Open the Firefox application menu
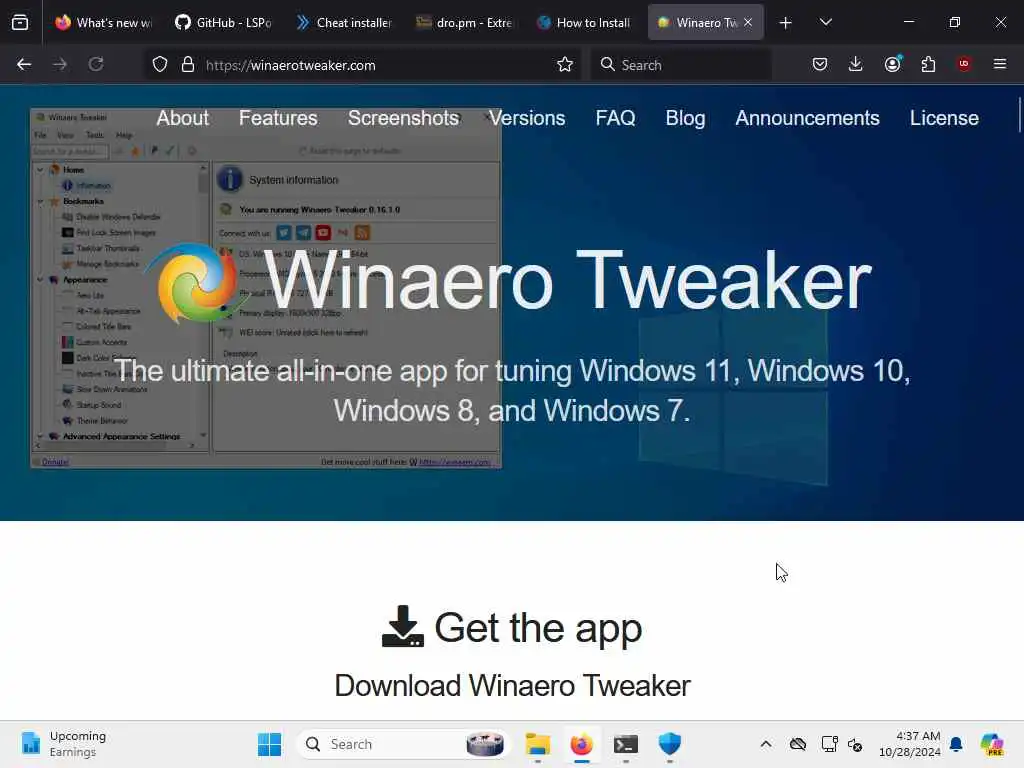1024x768 pixels. (x=1000, y=64)
